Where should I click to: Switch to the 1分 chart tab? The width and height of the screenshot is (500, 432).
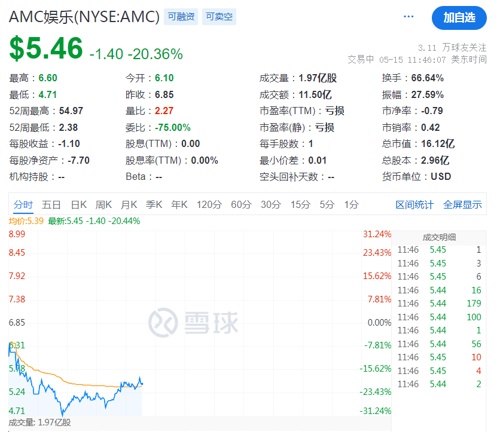[x=351, y=204]
